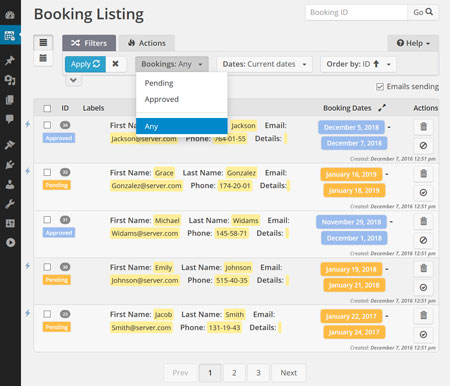Click lightning icon beside Emily Johnson row

pos(28,266)
